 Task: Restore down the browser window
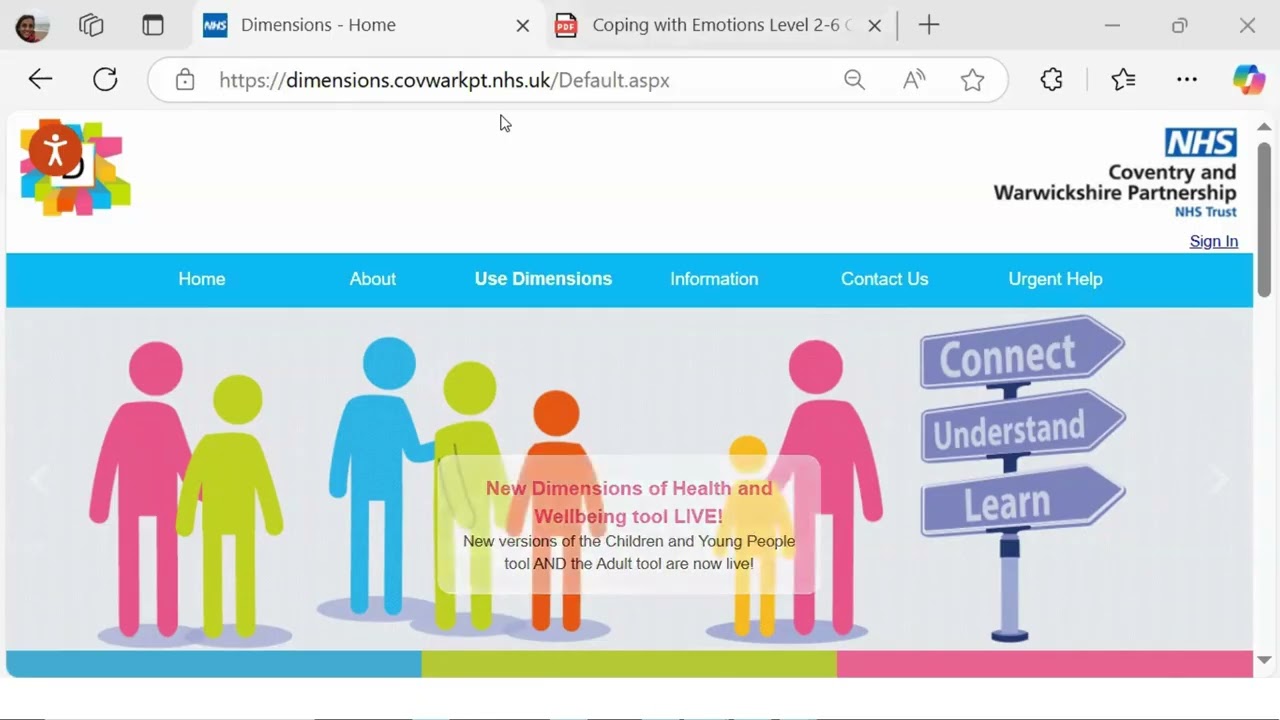1180,26
